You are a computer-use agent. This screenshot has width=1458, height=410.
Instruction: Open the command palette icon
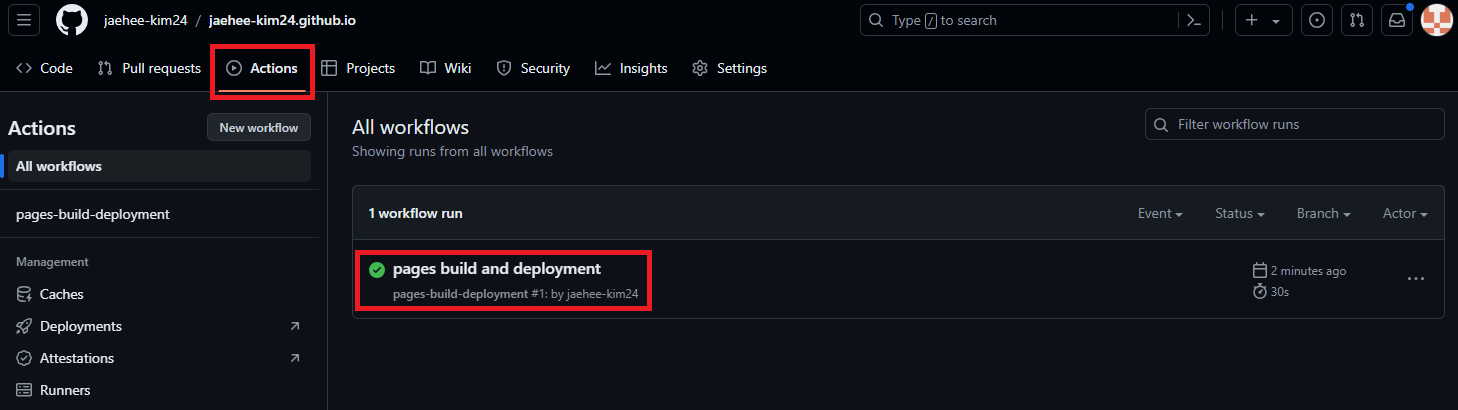coord(1193,20)
